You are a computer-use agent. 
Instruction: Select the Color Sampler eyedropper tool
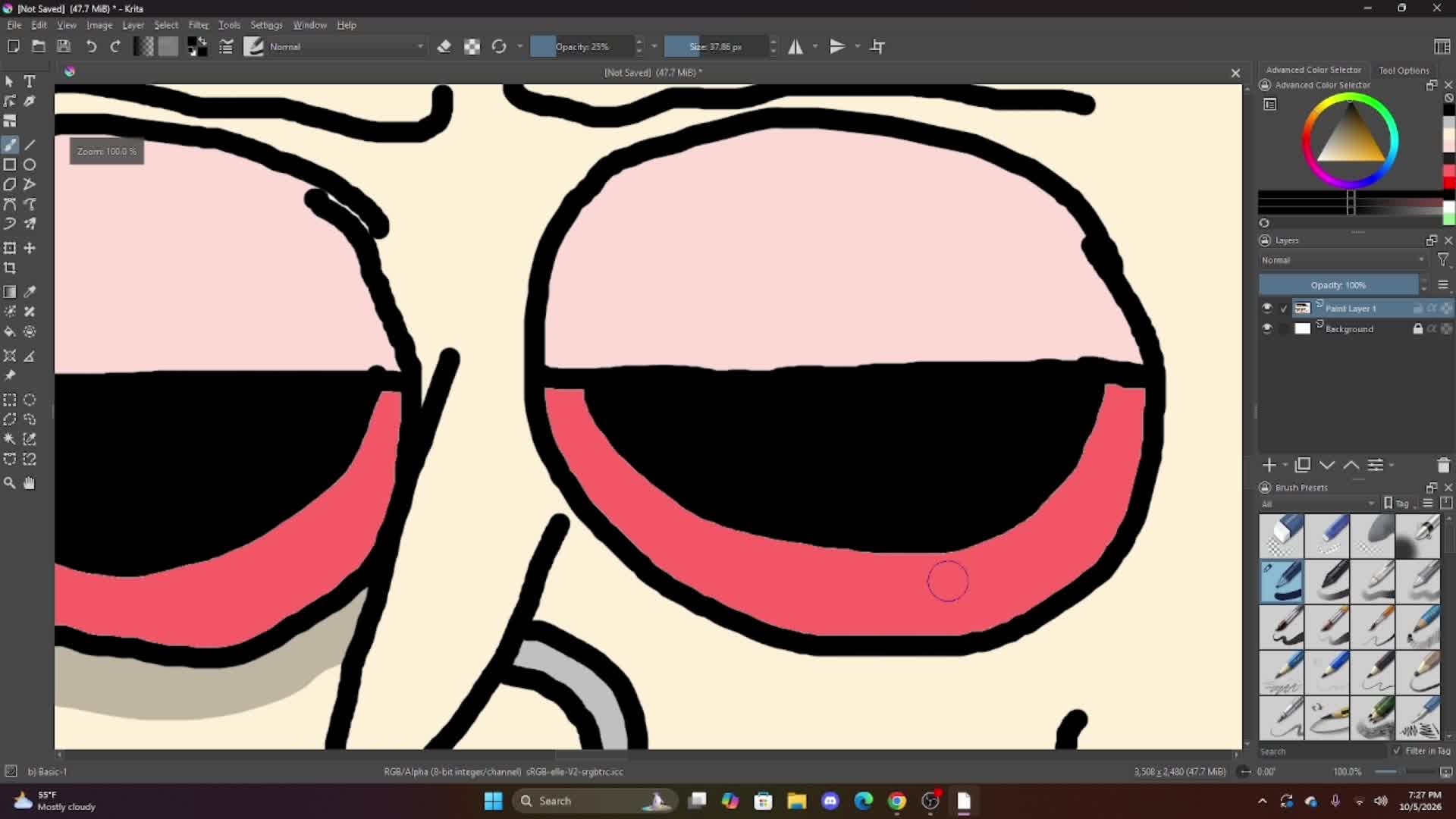(x=30, y=292)
